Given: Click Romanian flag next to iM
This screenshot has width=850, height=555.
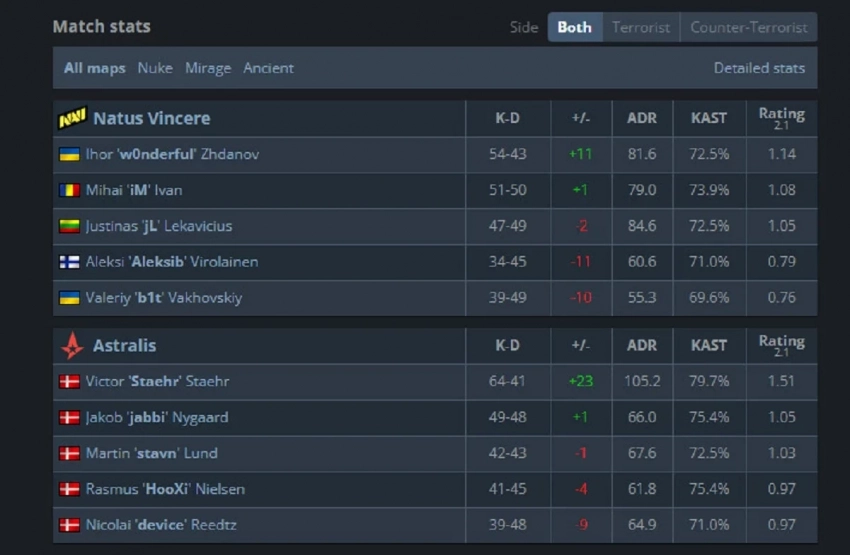Looking at the screenshot, I should [69, 190].
